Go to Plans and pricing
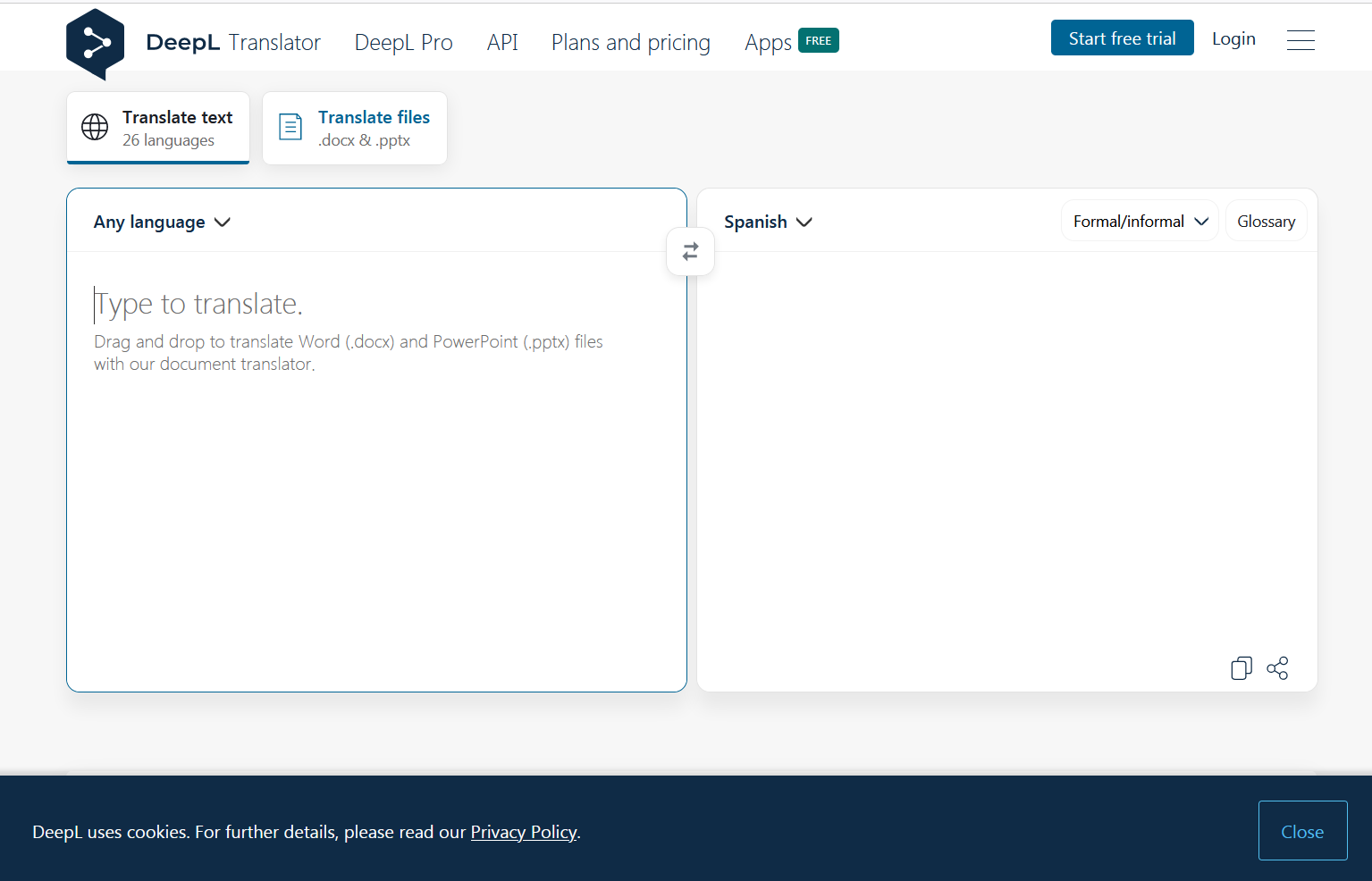This screenshot has width=1372, height=881. click(x=631, y=42)
